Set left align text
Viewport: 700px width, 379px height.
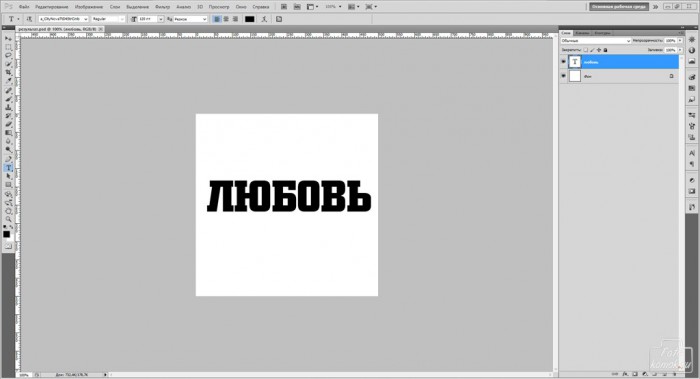click(x=217, y=19)
